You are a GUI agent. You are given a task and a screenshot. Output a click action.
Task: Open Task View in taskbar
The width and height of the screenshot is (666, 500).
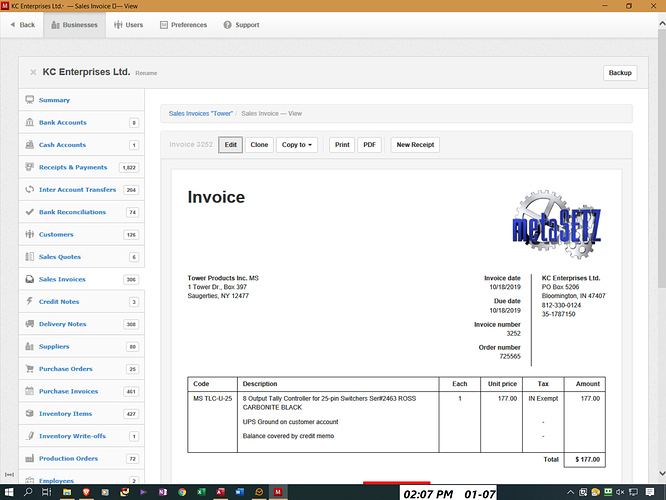pyautogui.click(x=47, y=492)
